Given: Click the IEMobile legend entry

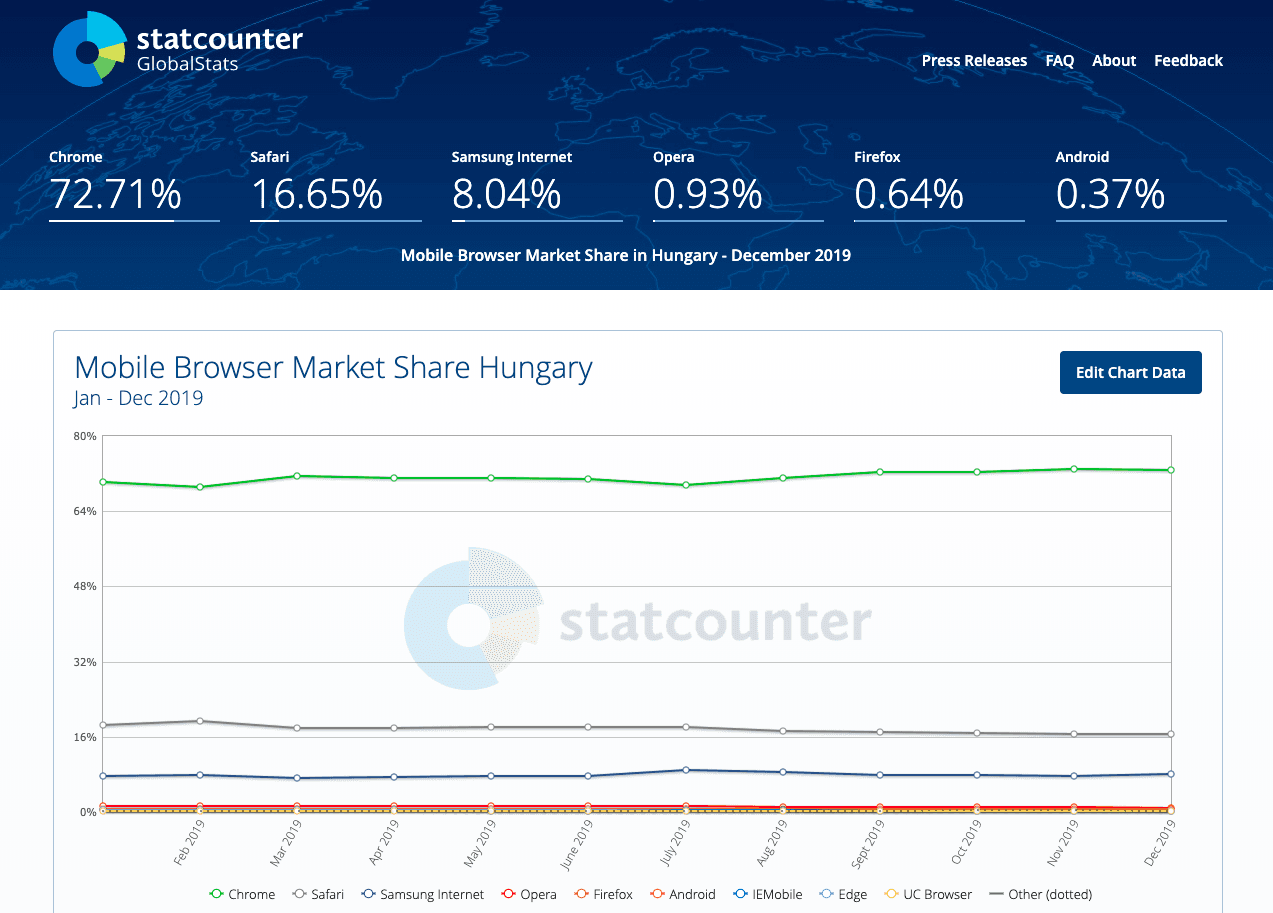Looking at the screenshot, I should point(767,894).
